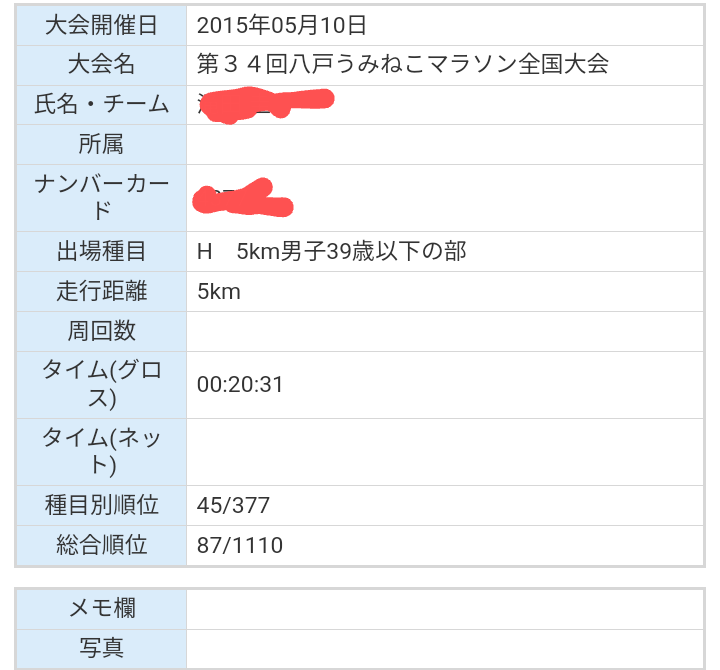The width and height of the screenshot is (720, 670).
Task: Tap the 氏名・チーム label
Action: pos(101,105)
